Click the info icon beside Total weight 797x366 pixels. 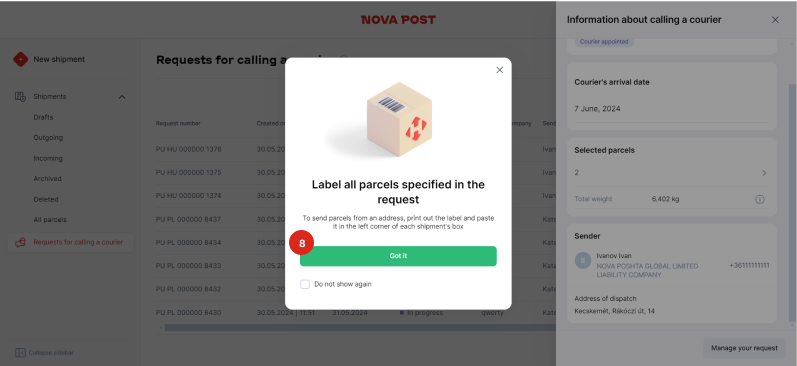click(x=759, y=199)
